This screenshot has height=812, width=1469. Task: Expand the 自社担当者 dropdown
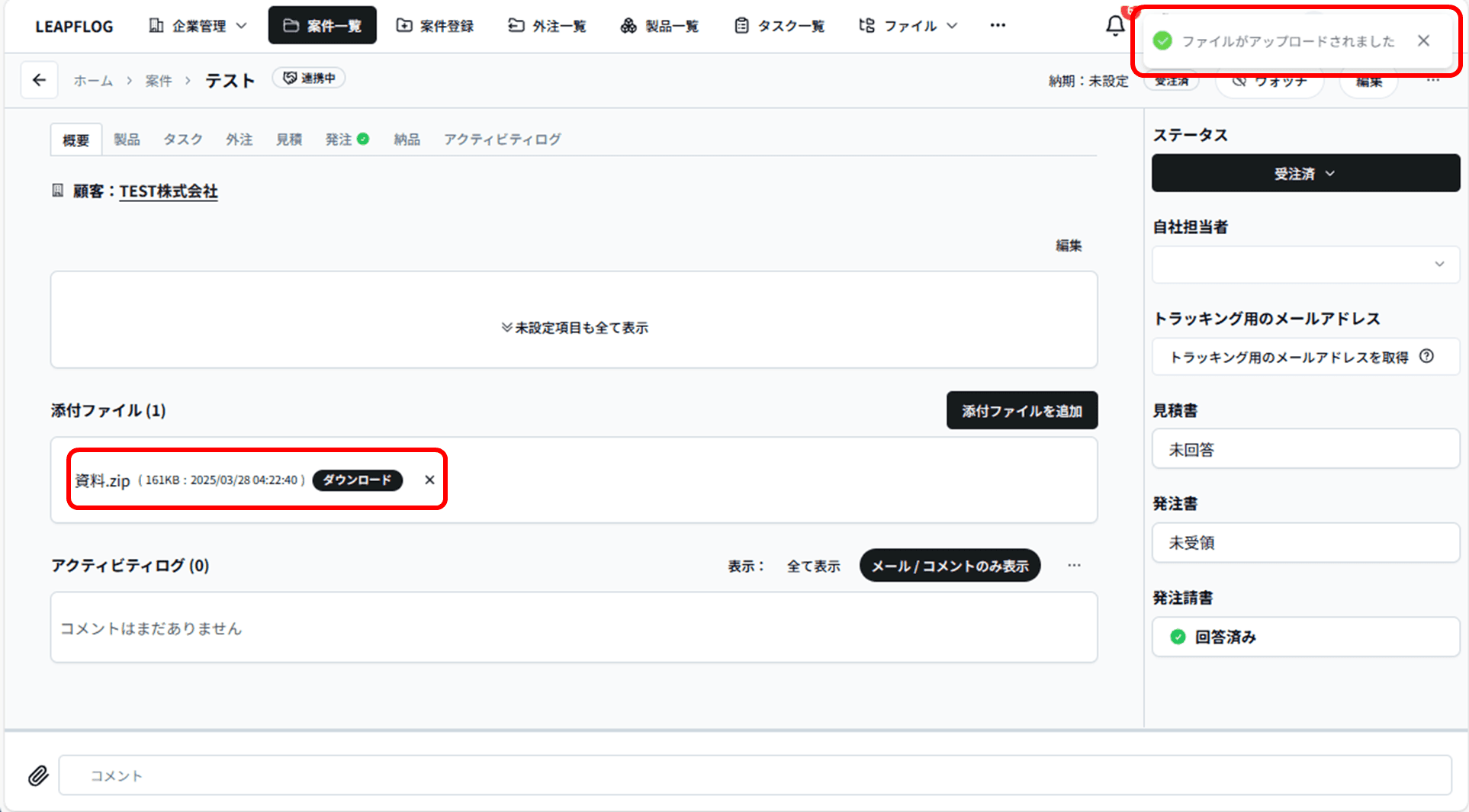click(x=1305, y=265)
